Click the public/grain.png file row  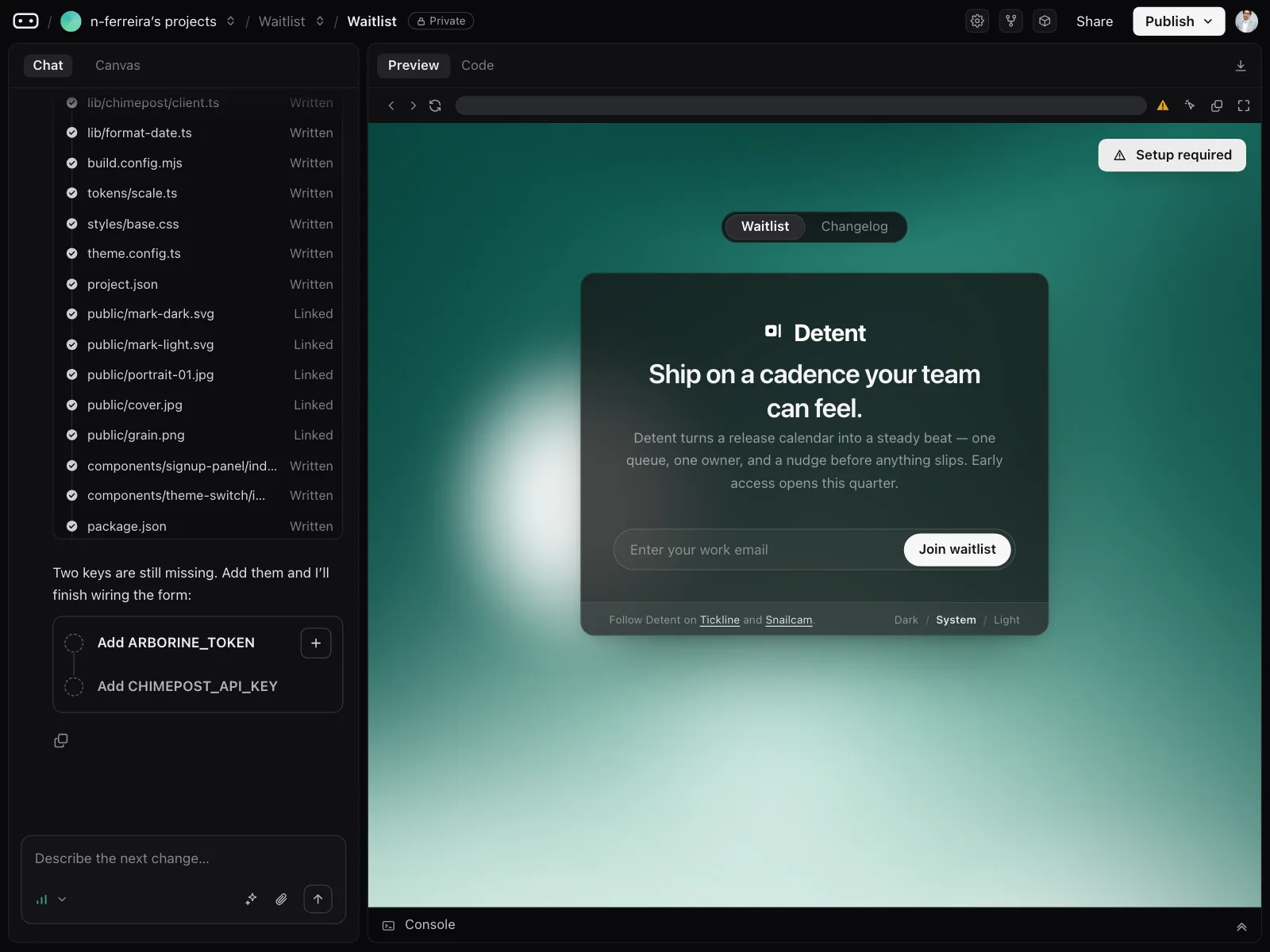[198, 436]
